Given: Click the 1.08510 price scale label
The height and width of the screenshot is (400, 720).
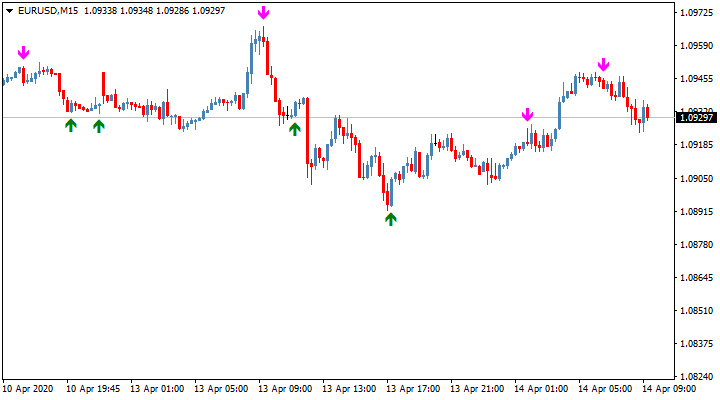Looking at the screenshot, I should point(696,311).
